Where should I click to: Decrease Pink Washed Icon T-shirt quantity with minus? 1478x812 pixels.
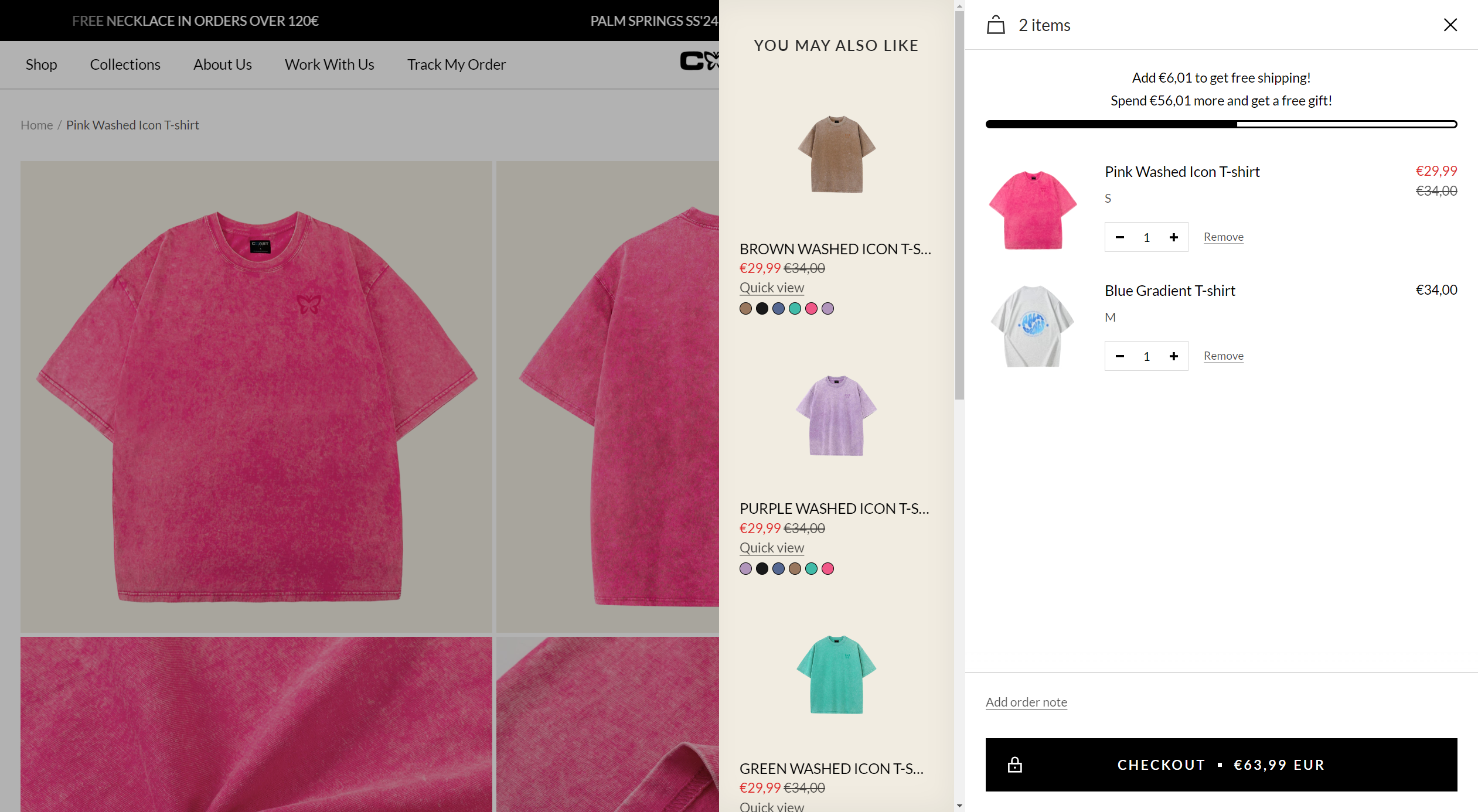1119,237
